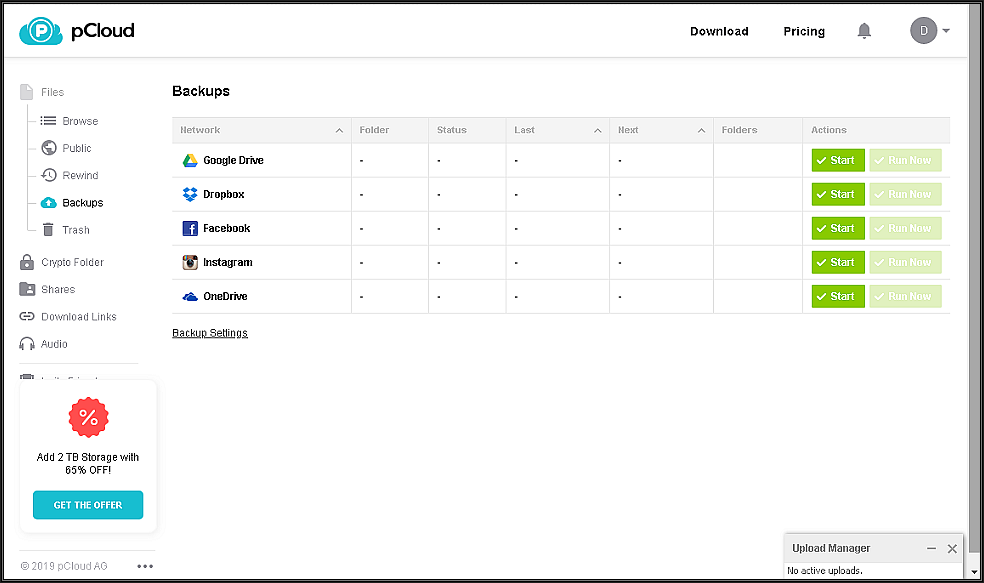Open Shares section
This screenshot has height=583, width=984.
click(x=58, y=289)
